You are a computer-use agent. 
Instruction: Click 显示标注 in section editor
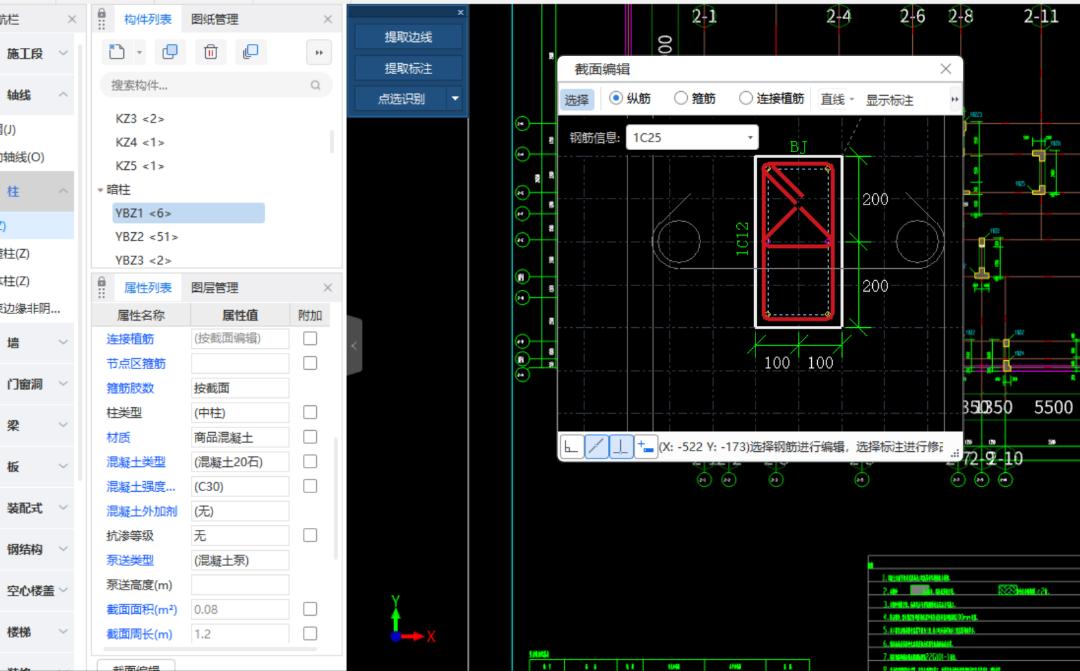pos(889,99)
